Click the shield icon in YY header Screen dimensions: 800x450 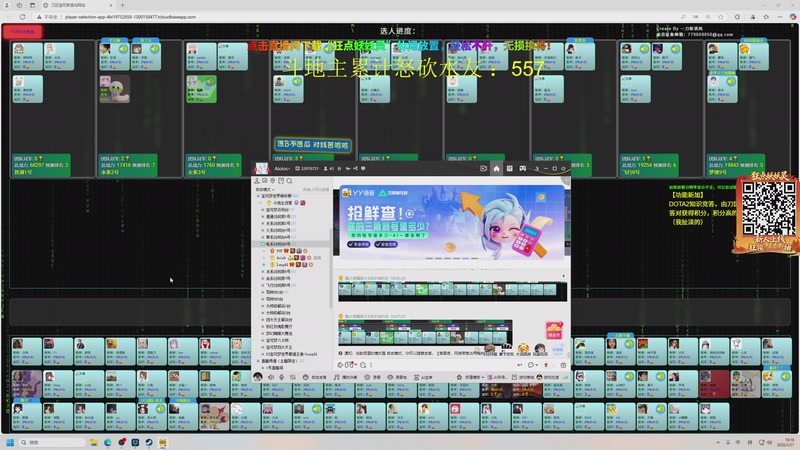click(x=363, y=168)
